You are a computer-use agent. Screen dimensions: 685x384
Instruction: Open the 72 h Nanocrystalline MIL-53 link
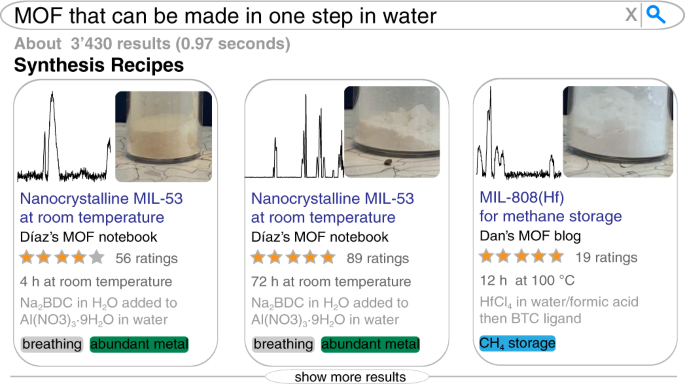[x=332, y=208]
